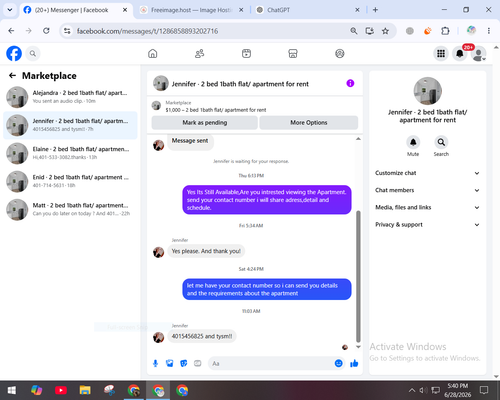
Task: Open the zoom magnifier icon in address bar
Action: (x=354, y=31)
